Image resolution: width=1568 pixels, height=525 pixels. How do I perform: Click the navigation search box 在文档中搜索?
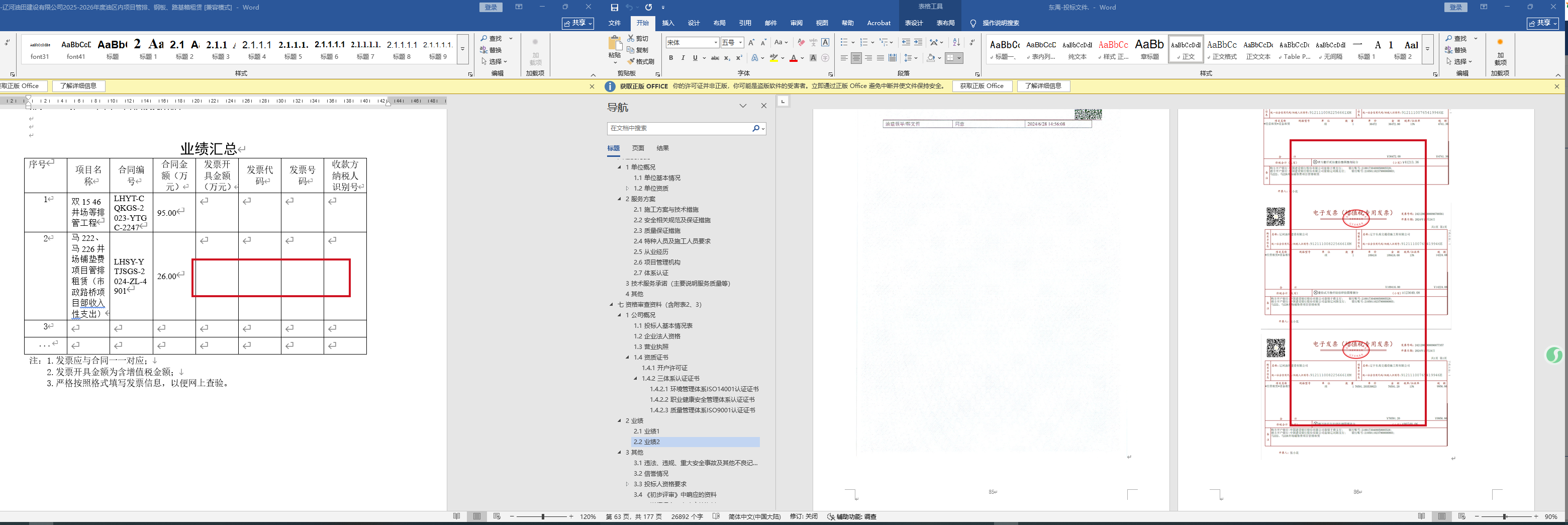(678, 129)
